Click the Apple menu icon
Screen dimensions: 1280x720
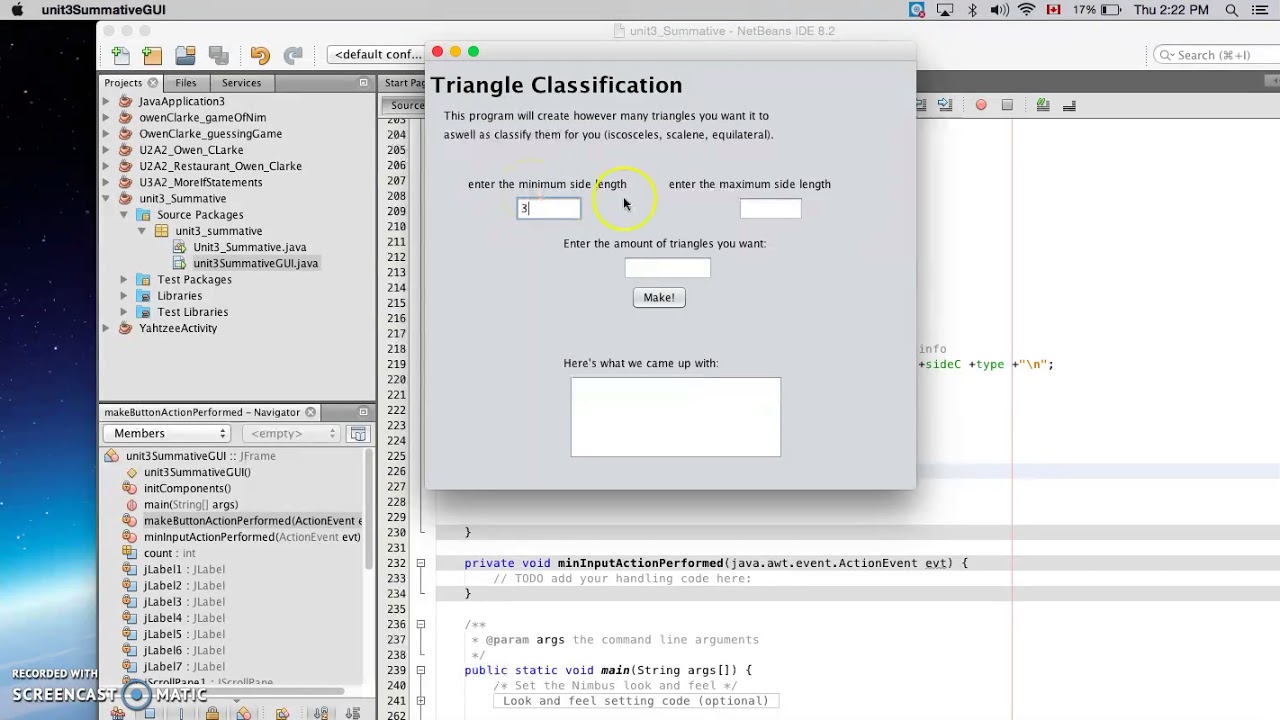click(17, 10)
